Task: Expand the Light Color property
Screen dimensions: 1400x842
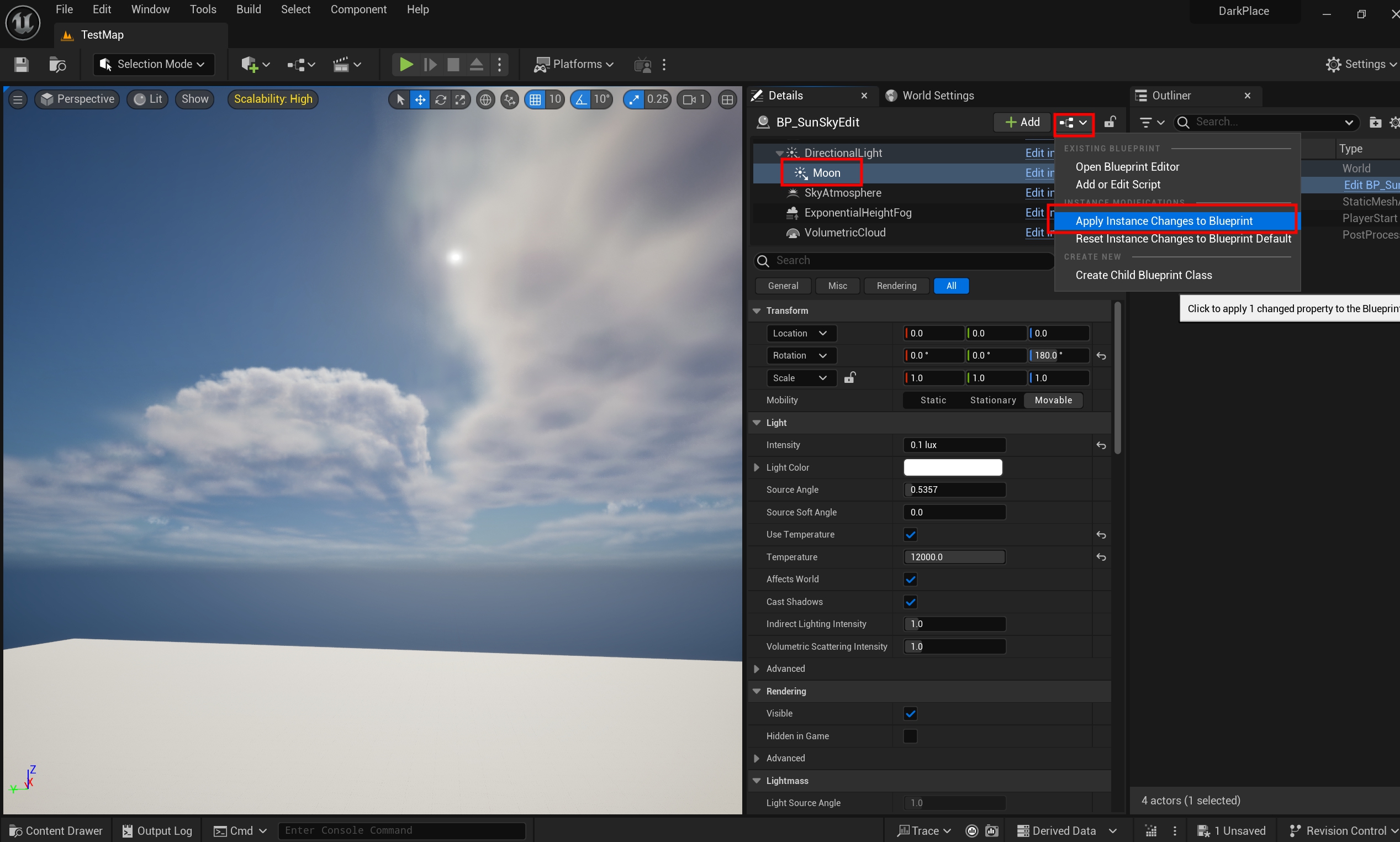Action: click(x=757, y=467)
